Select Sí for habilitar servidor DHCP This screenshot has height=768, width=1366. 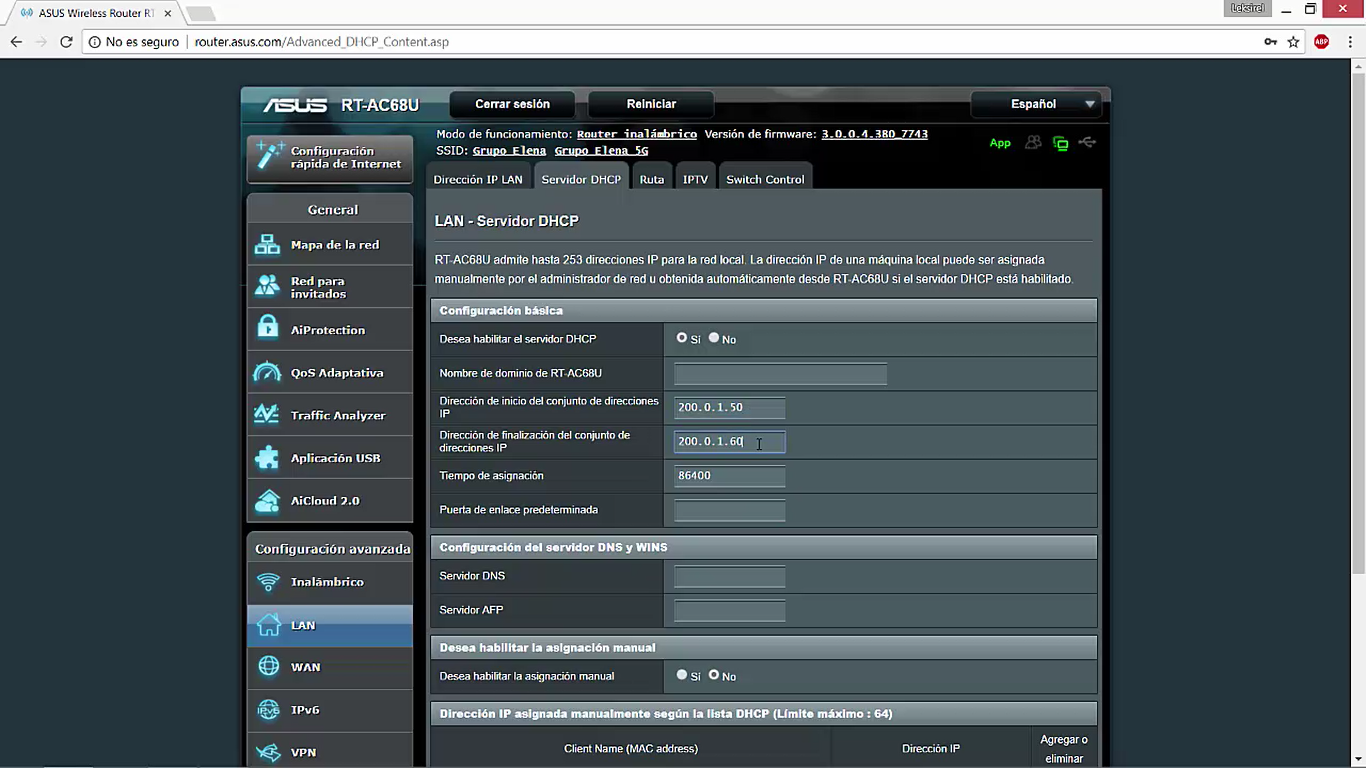pos(682,338)
